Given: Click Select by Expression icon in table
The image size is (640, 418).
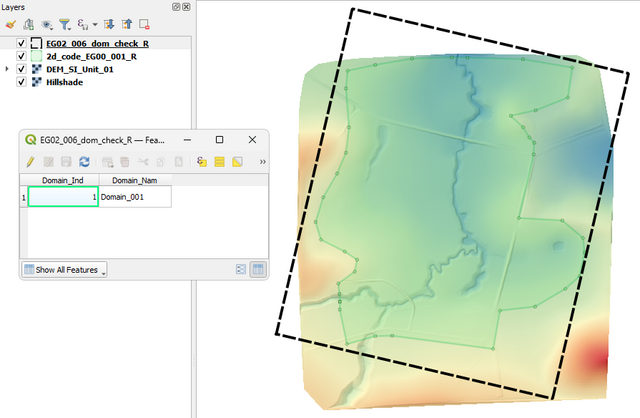Looking at the screenshot, I should tap(201, 161).
